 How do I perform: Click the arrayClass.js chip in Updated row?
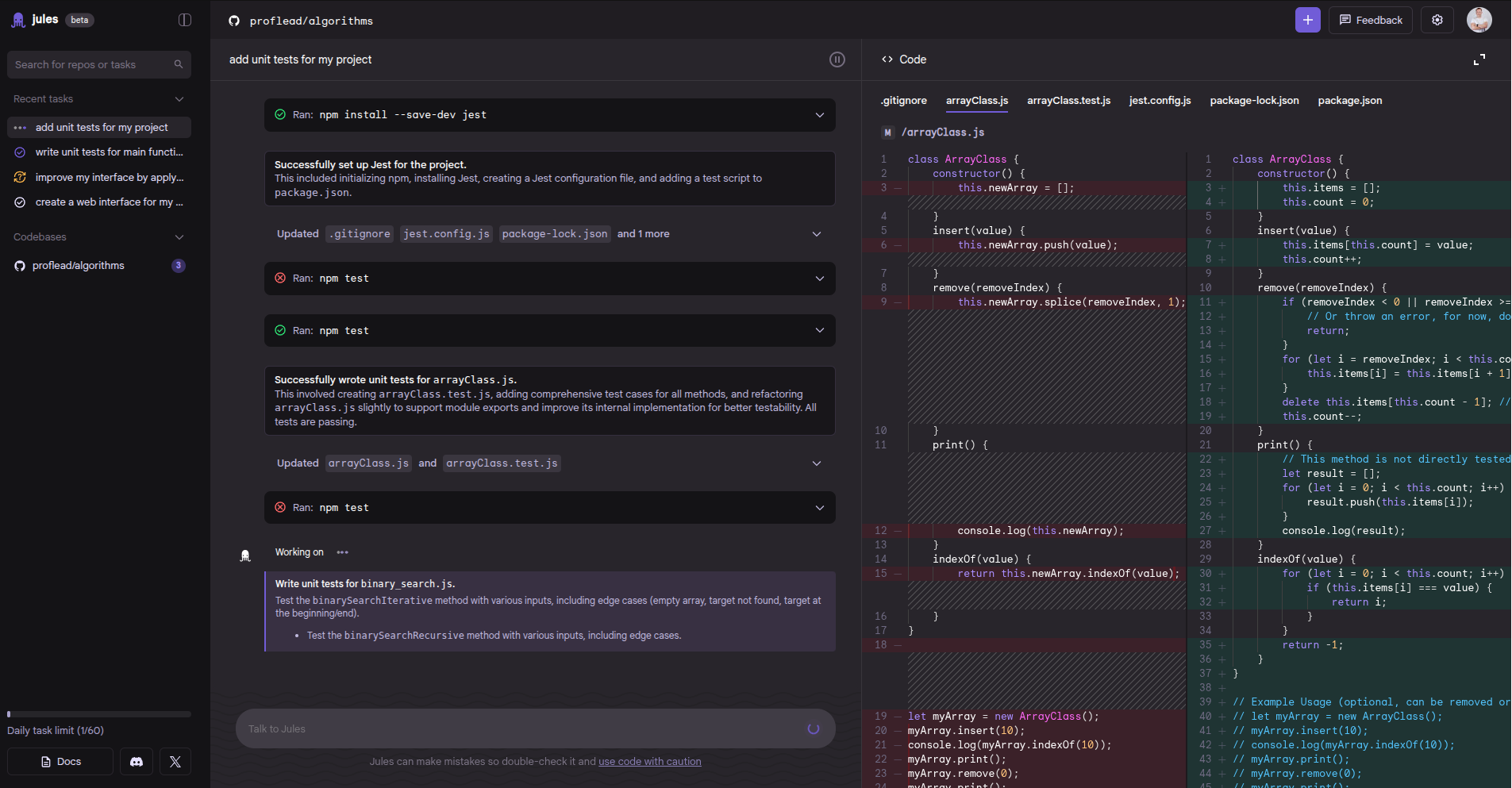click(x=368, y=463)
